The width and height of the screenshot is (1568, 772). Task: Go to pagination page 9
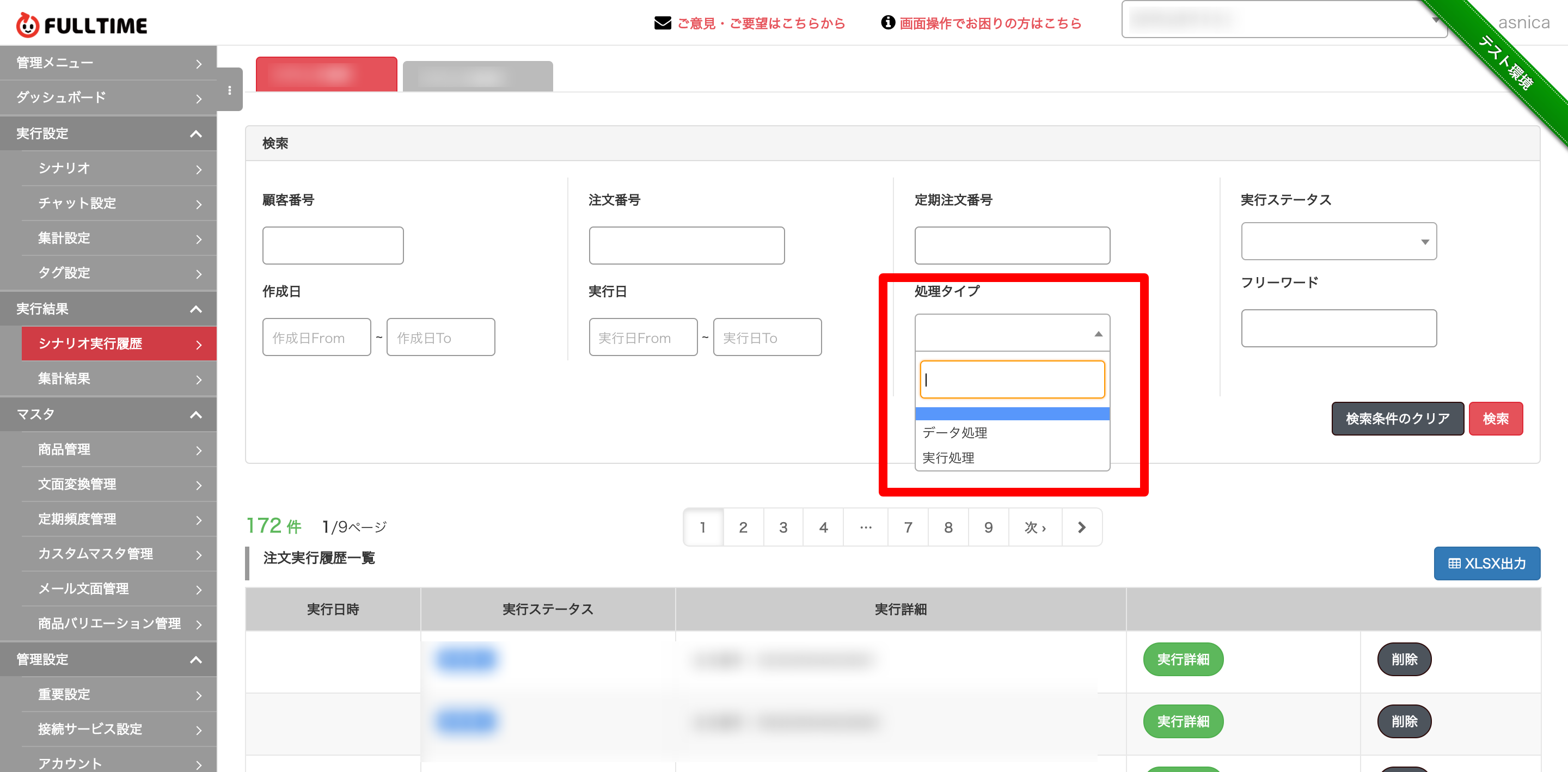(988, 527)
